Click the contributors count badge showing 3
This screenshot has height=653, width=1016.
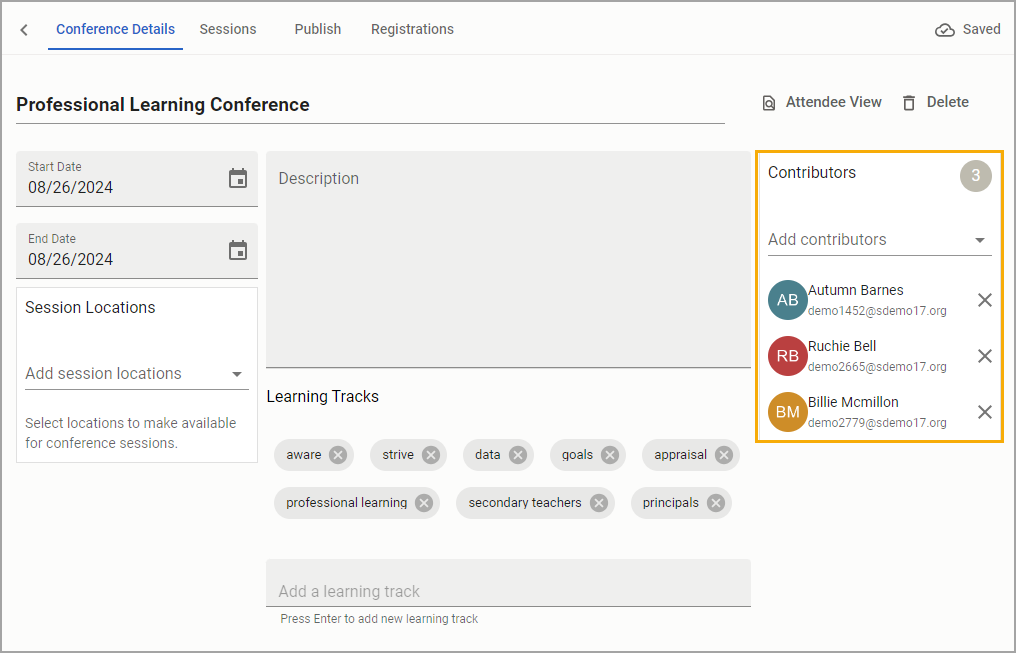pyautogui.click(x=976, y=176)
